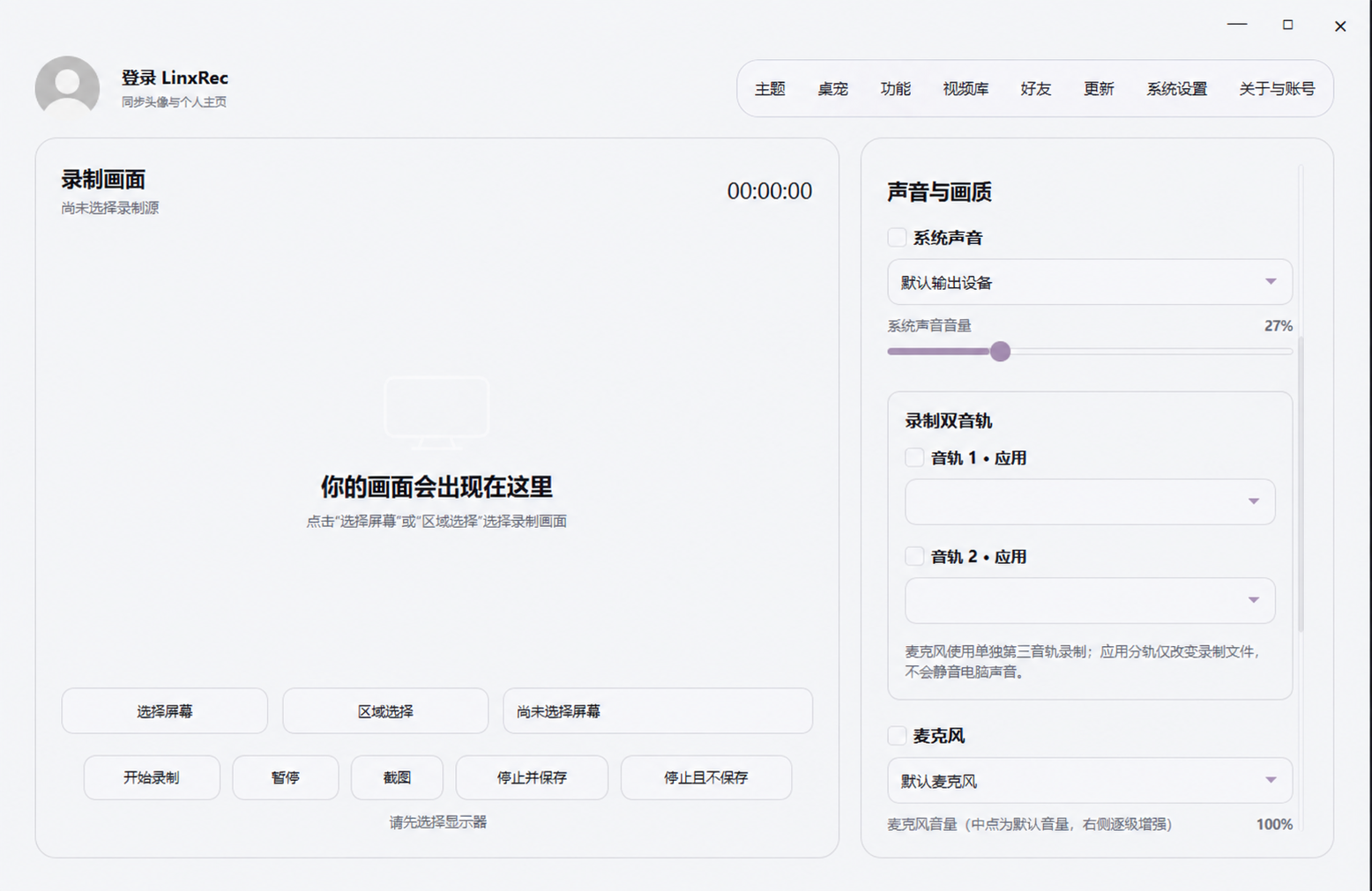Click the 系统声音音量 slider handle

[x=1000, y=352]
